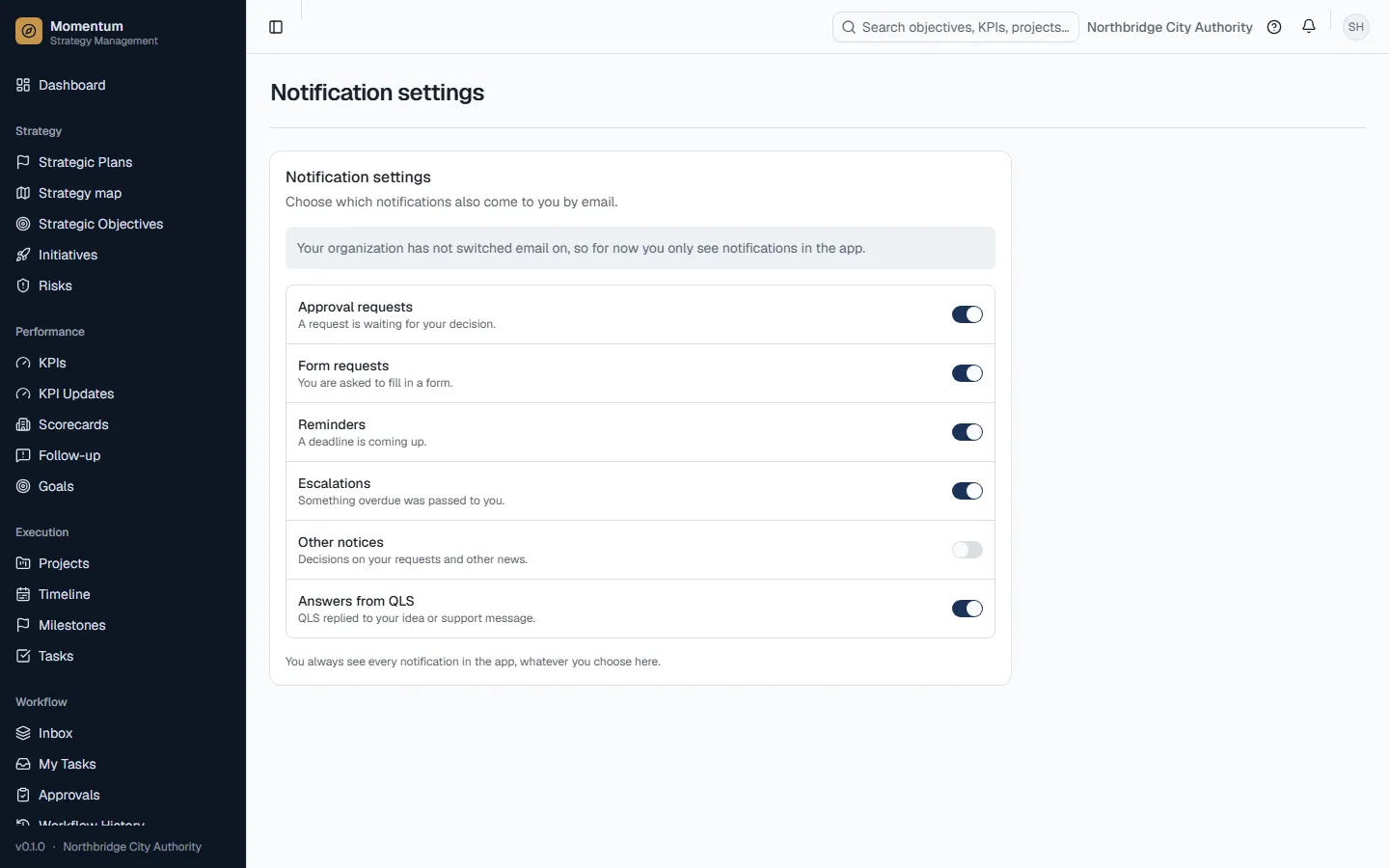
Task: Open the SH user avatar menu
Action: (1356, 27)
